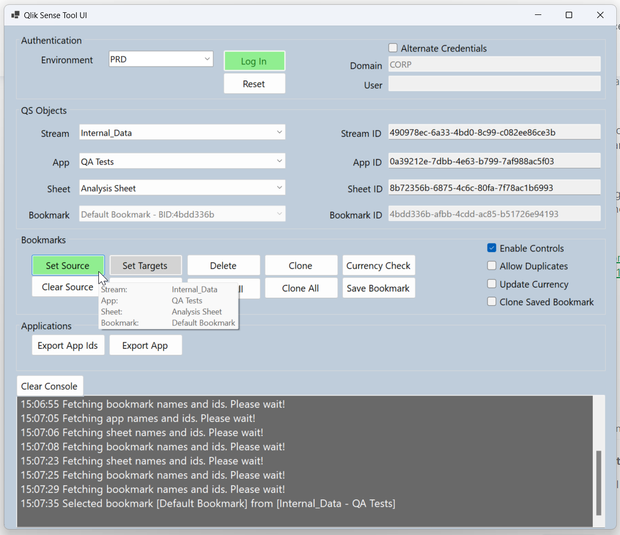Click the Stream ID text field
This screenshot has height=535, width=620.
pos(493,133)
